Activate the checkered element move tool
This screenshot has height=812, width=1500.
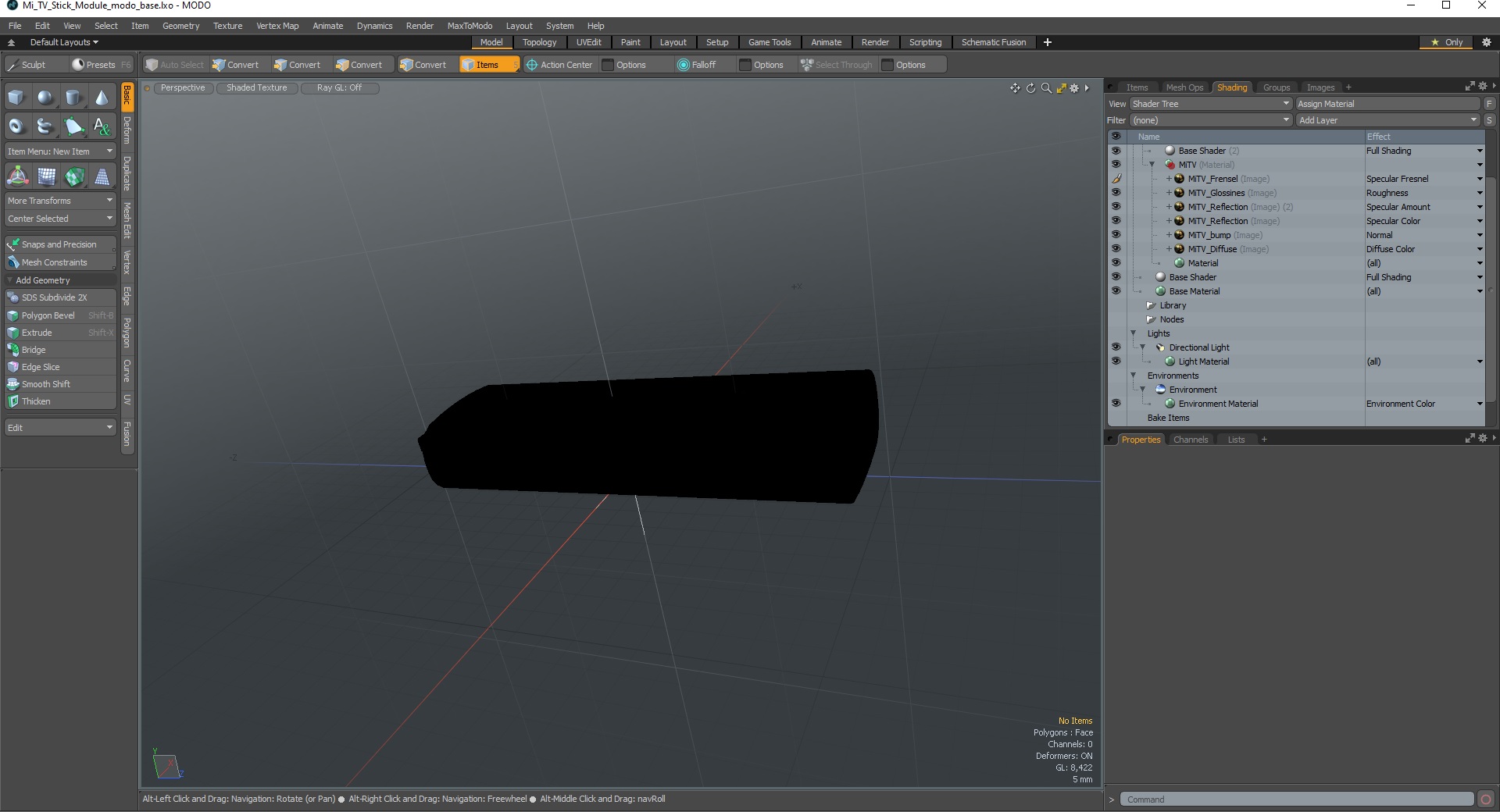(74, 176)
